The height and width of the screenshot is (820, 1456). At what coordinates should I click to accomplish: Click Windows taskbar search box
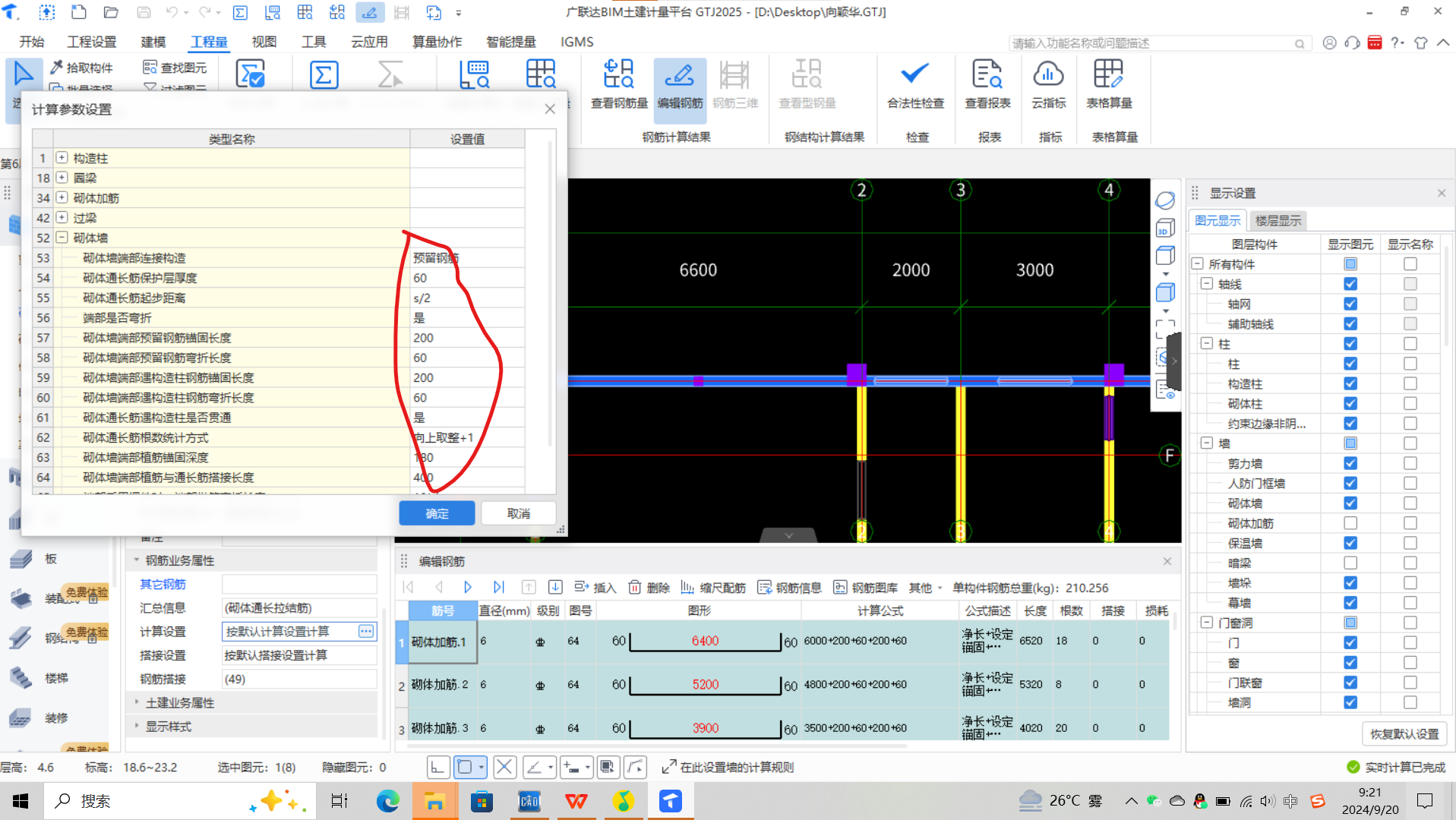[x=180, y=801]
